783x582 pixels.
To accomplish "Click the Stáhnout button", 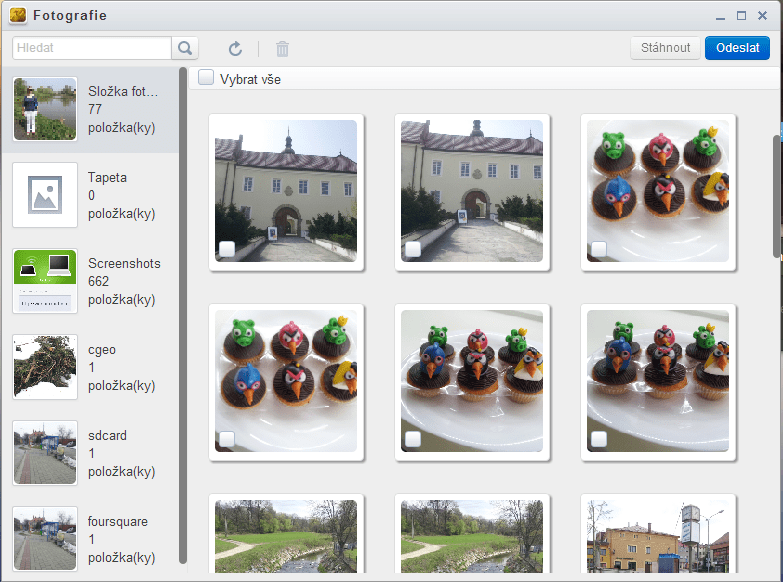I will pos(665,48).
